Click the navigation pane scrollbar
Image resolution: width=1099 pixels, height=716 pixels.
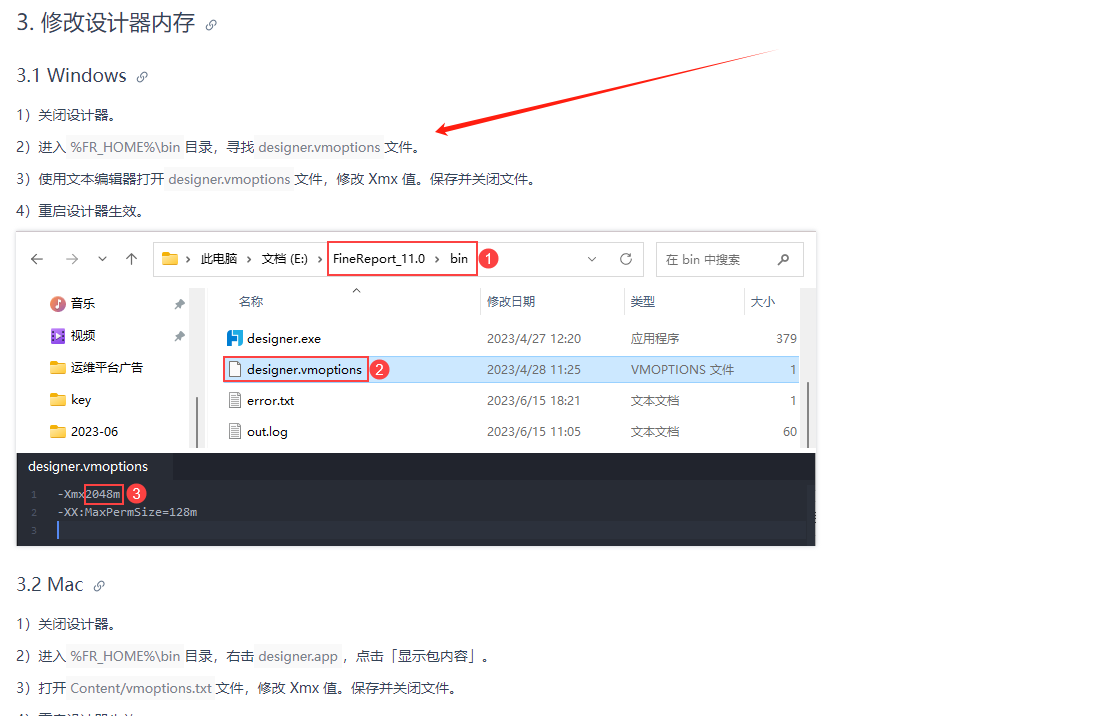pyautogui.click(x=197, y=420)
